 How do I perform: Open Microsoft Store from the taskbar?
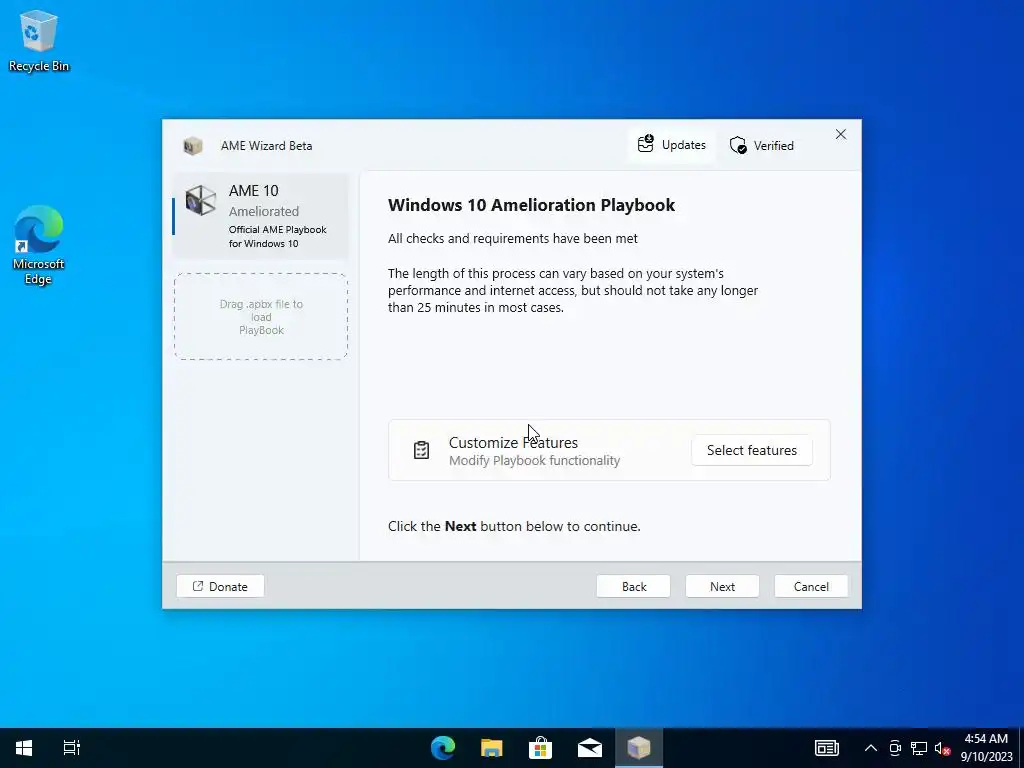point(541,748)
